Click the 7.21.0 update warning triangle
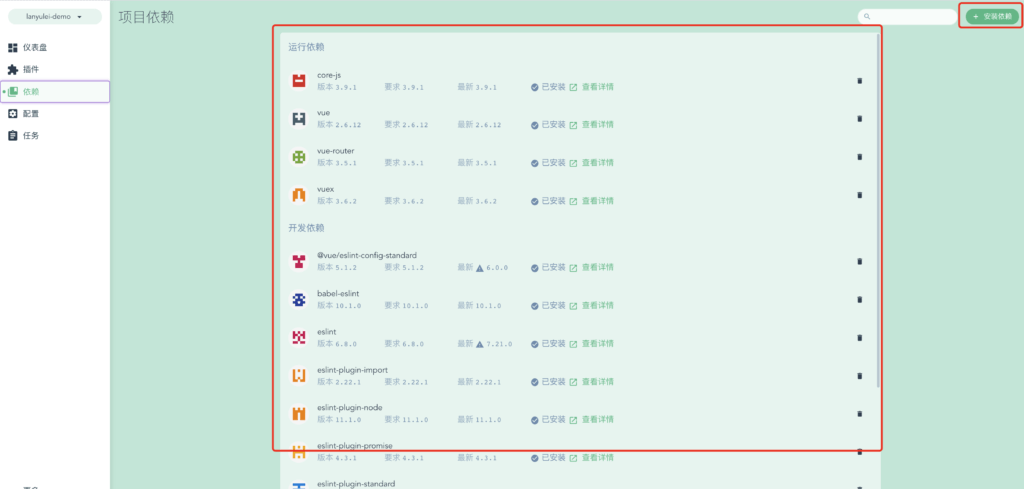Screen dimensions: 1024x489 click(x=479, y=344)
